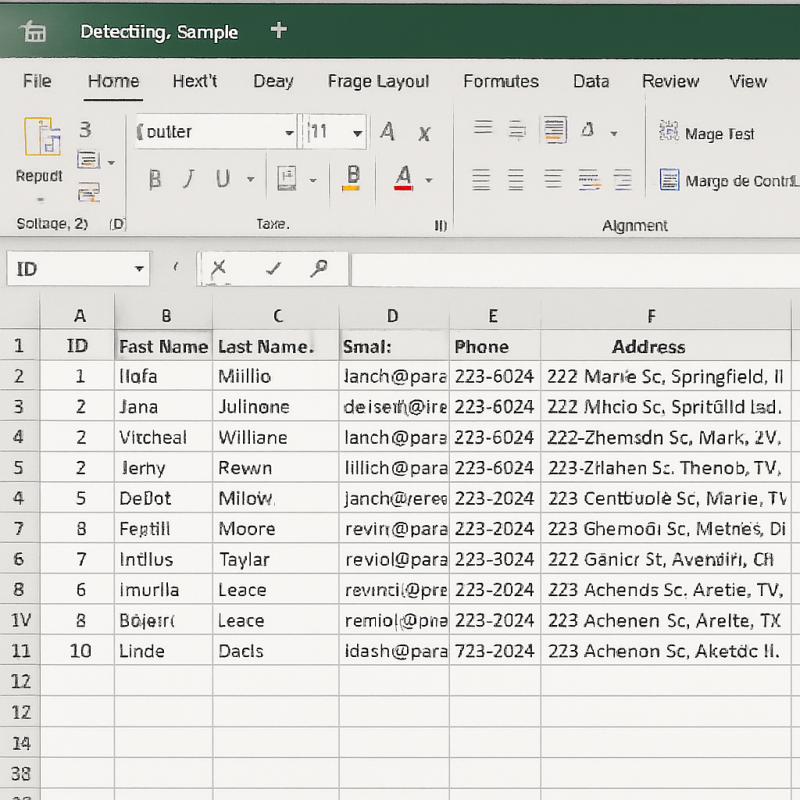
Task: Select column A header
Action: click(x=78, y=316)
